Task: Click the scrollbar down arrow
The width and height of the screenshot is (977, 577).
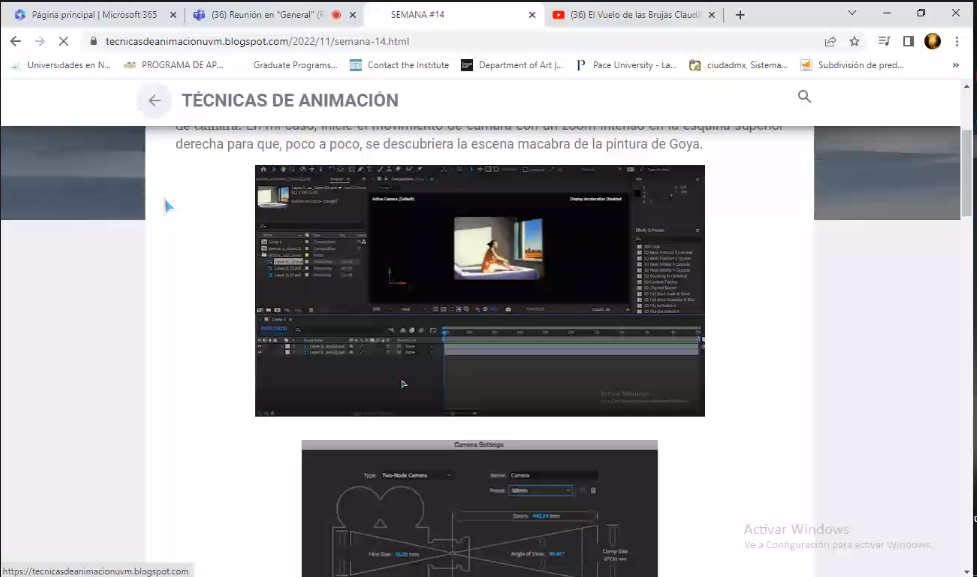Action: pyautogui.click(x=966, y=571)
